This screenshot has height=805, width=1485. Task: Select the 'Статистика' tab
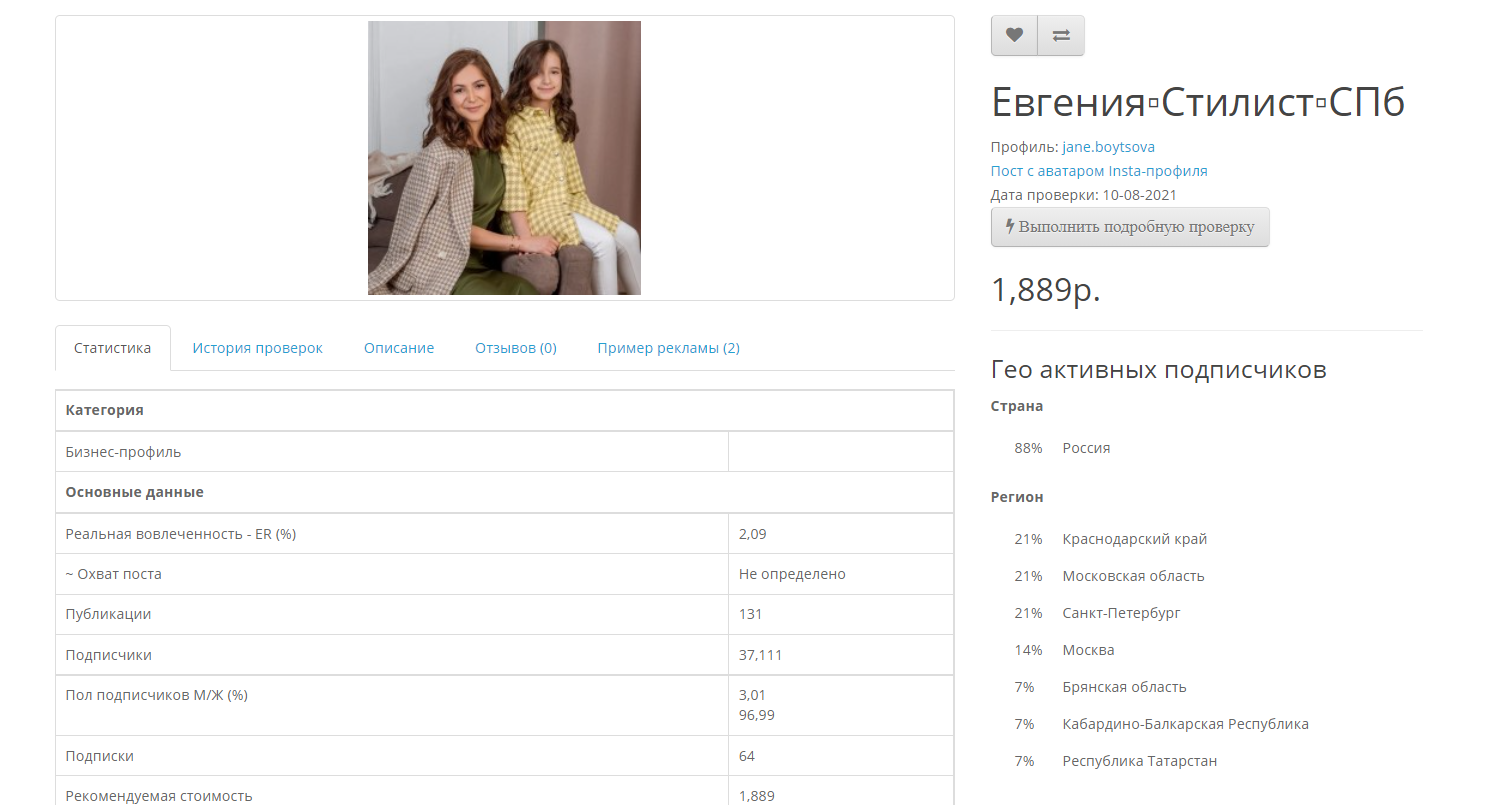(113, 348)
